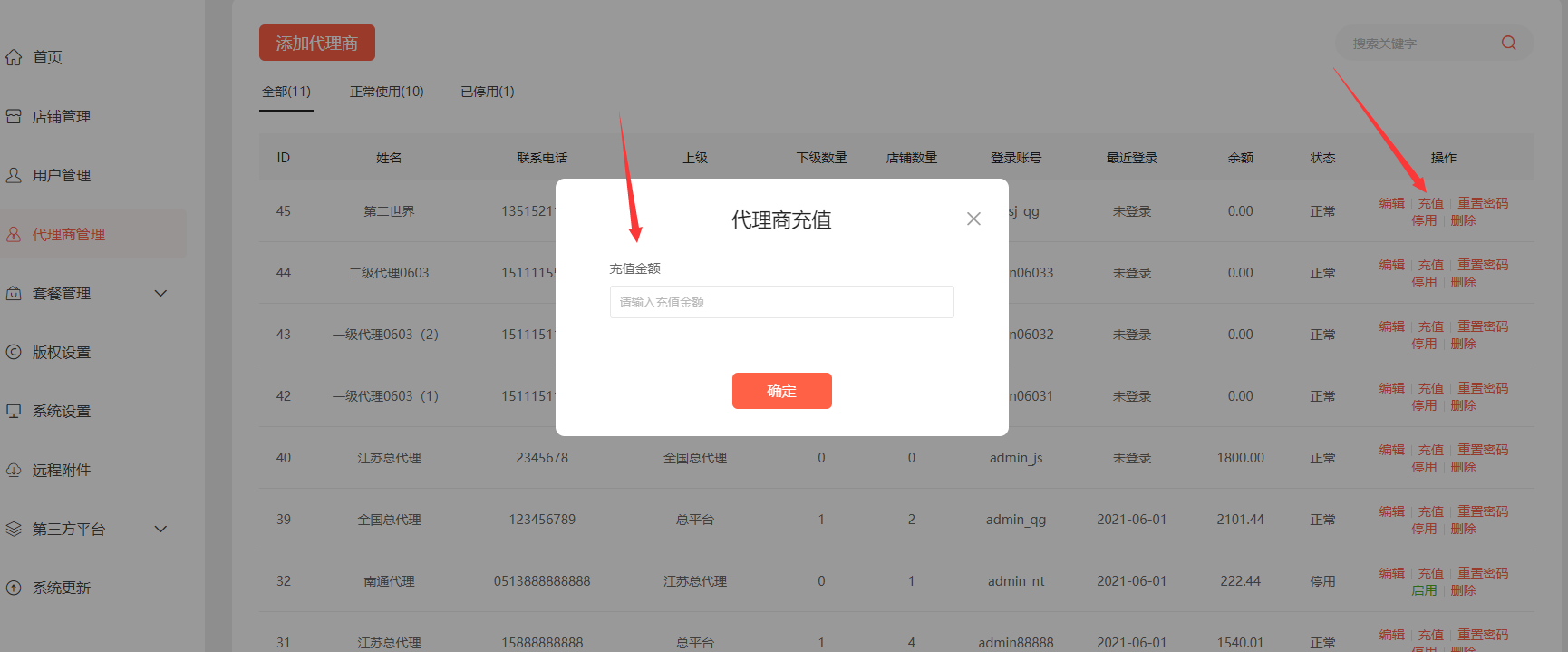Click the 添加代理商 button
Screen dimensions: 1568x652
tap(316, 43)
